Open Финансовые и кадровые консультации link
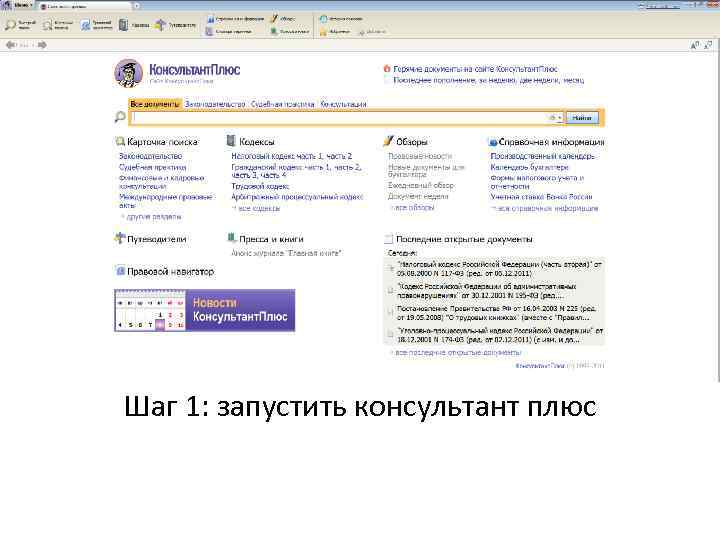 (x=162, y=182)
